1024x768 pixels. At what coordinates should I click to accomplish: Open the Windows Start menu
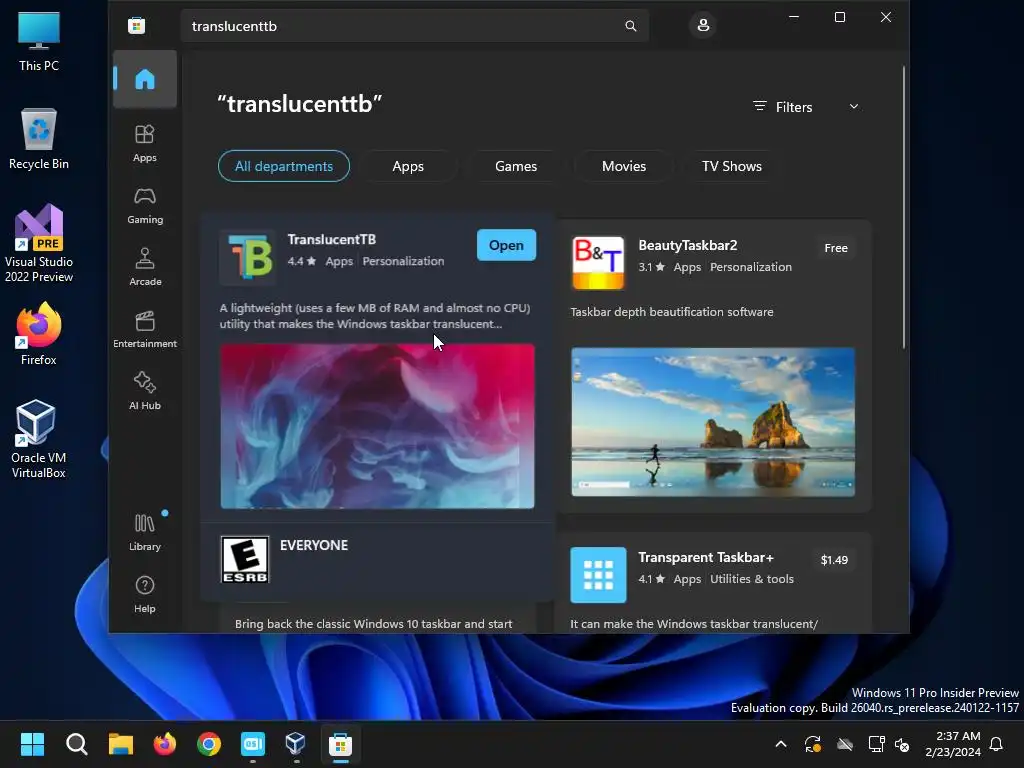pos(32,744)
